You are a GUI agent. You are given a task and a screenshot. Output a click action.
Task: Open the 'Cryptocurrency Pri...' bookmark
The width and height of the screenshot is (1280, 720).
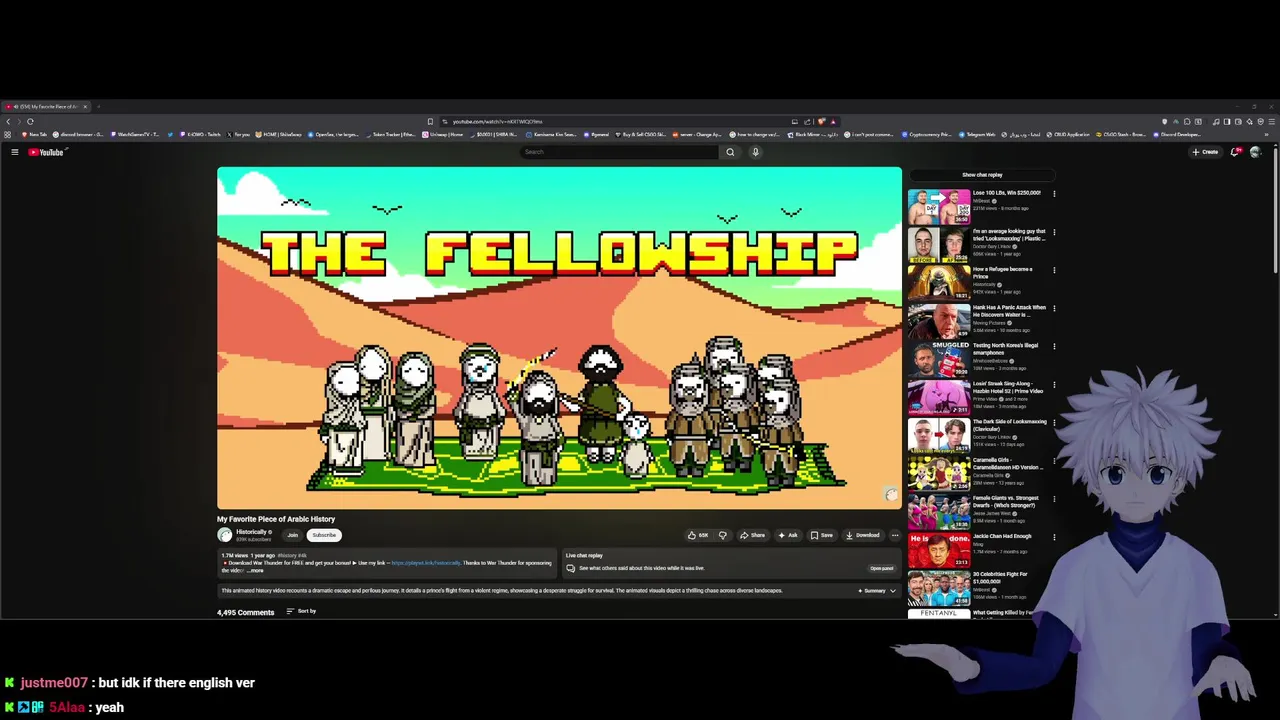pyautogui.click(x=926, y=134)
